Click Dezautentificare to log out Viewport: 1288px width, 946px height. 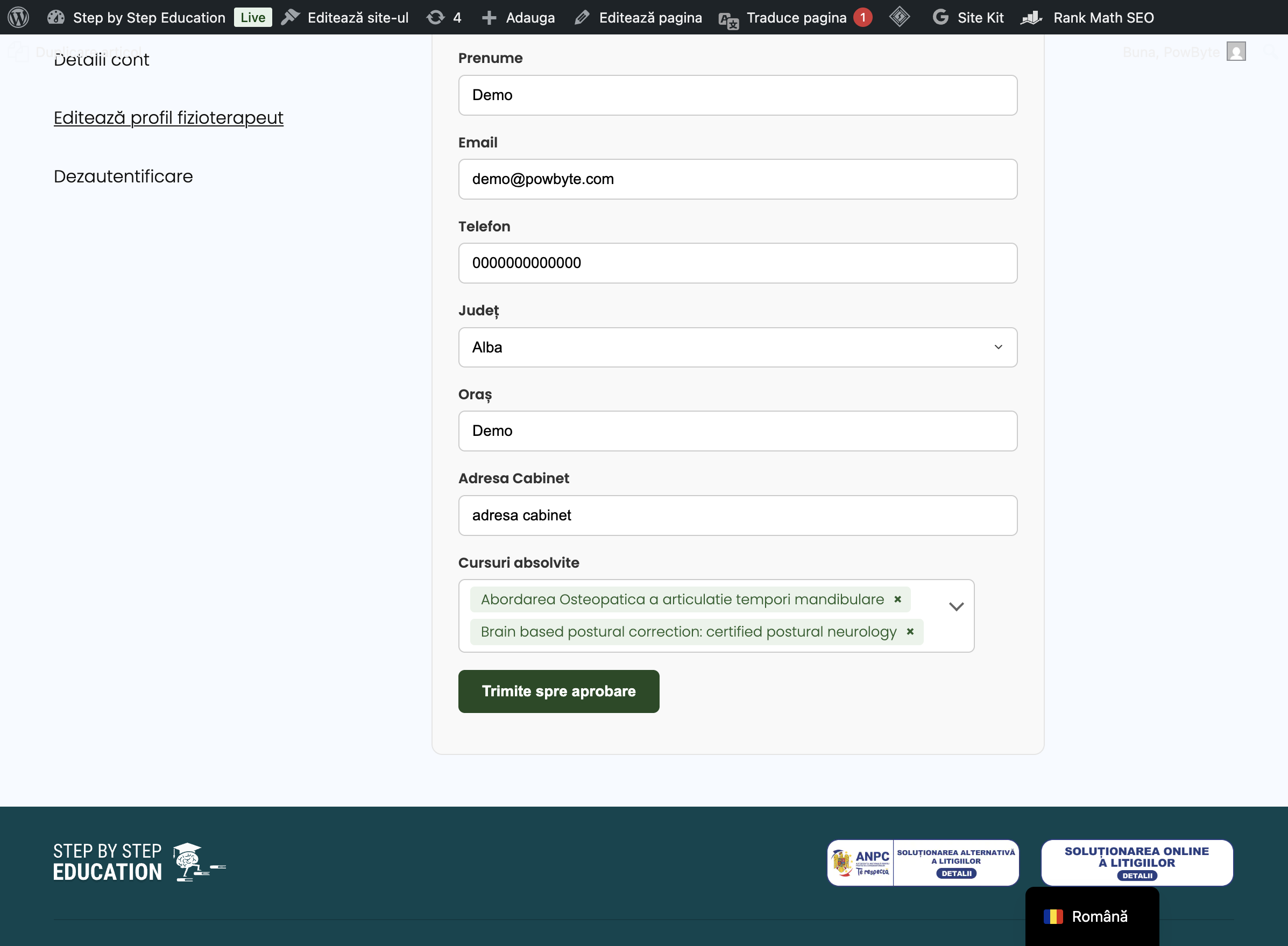click(x=123, y=177)
